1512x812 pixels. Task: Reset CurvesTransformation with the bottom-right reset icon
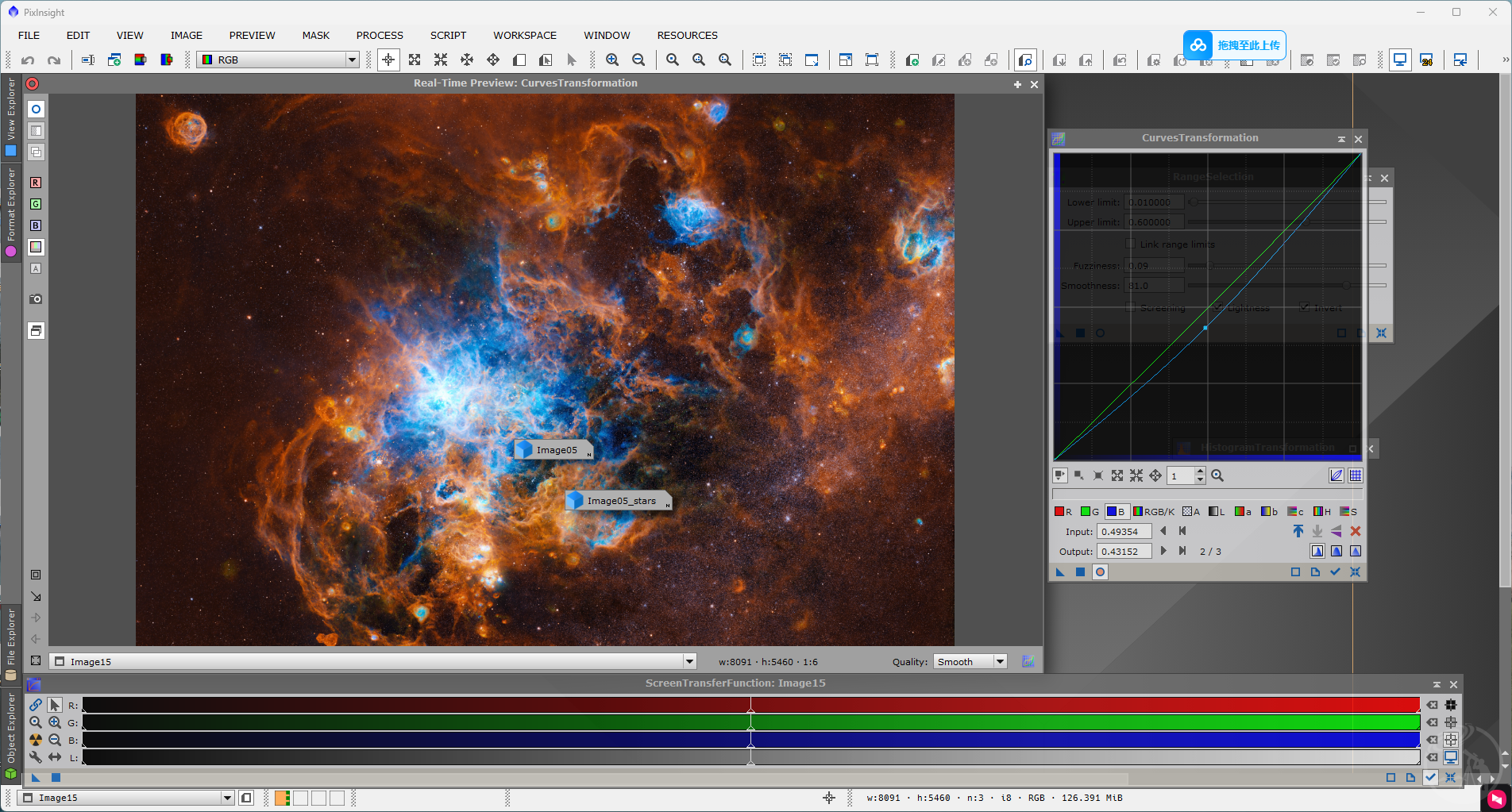[x=1356, y=571]
